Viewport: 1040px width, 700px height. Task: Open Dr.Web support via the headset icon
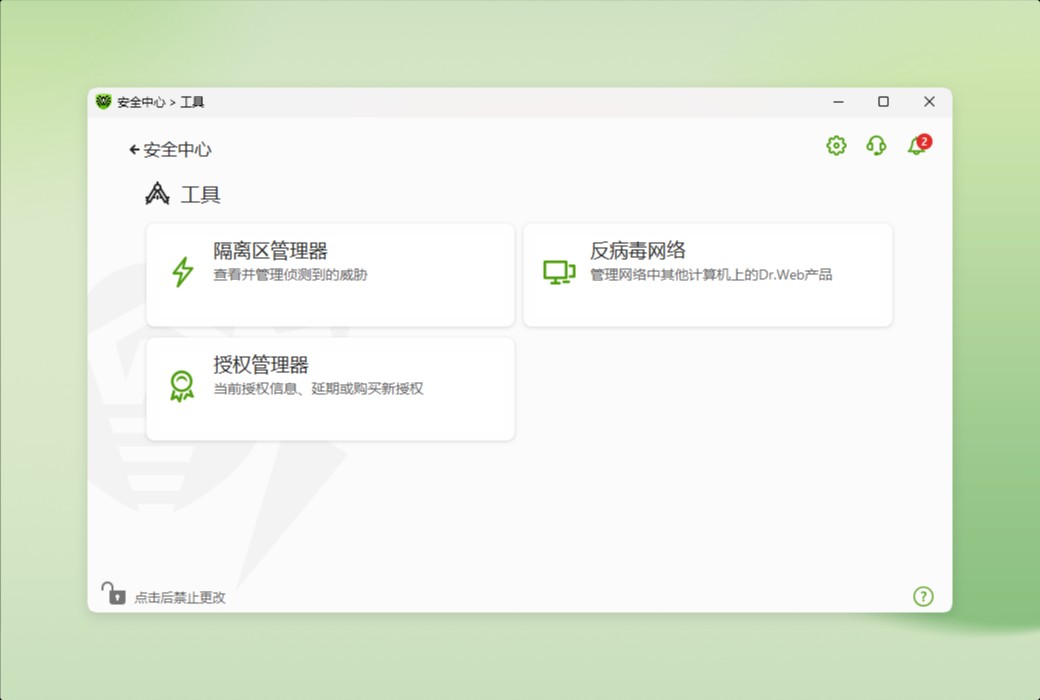pyautogui.click(x=876, y=146)
